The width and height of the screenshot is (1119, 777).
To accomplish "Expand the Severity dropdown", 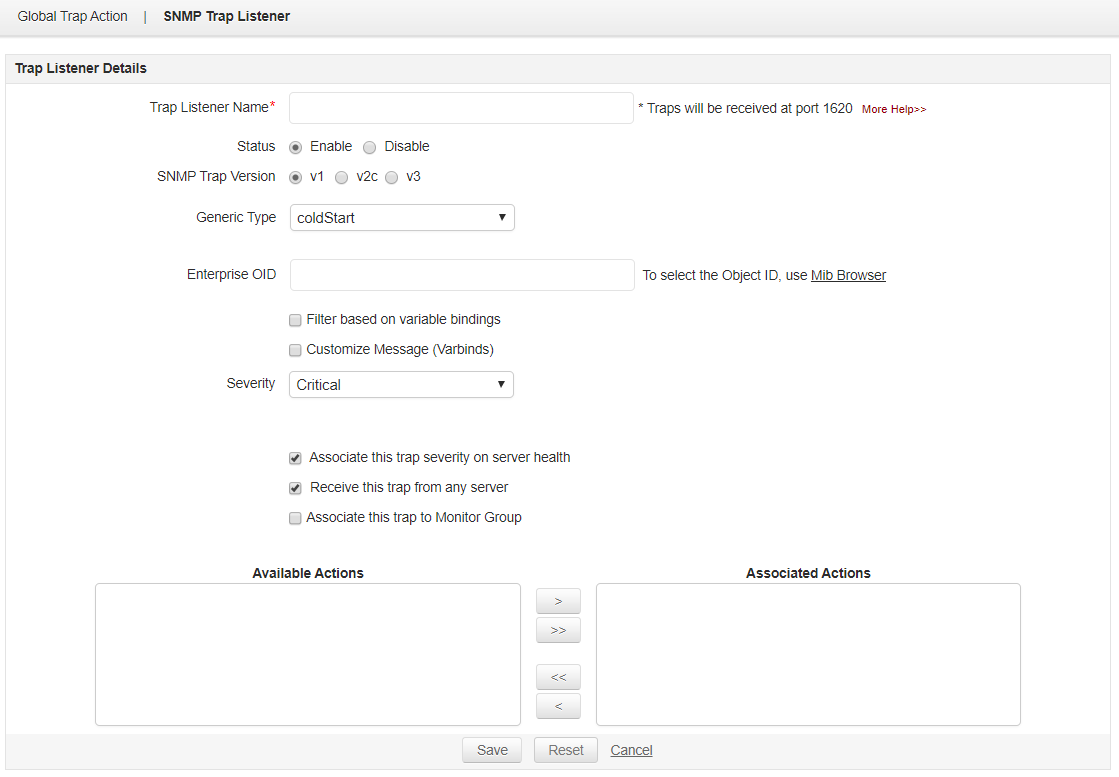I will click(x=401, y=385).
